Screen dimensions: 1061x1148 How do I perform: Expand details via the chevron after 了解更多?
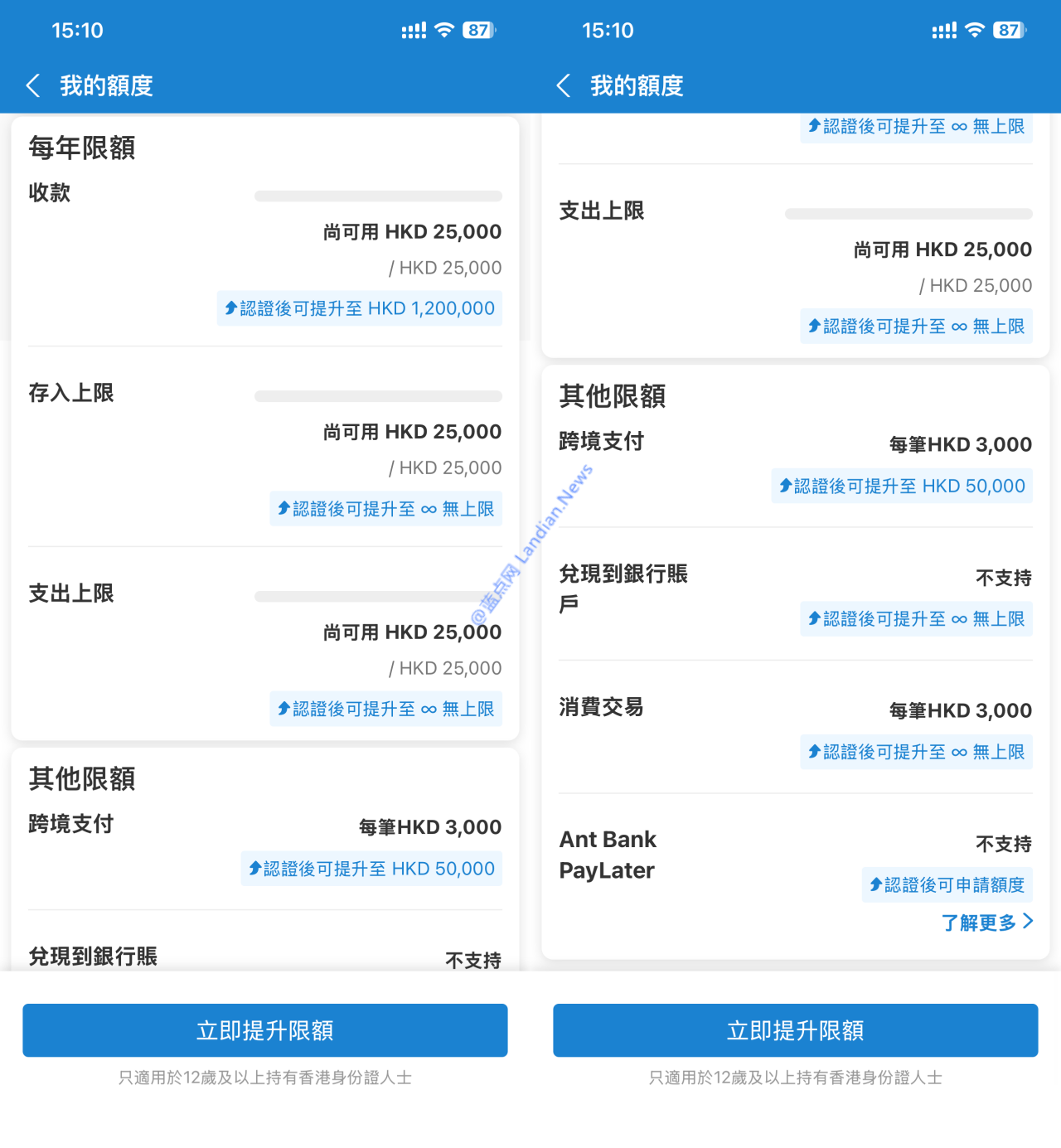pyautogui.click(x=1029, y=921)
